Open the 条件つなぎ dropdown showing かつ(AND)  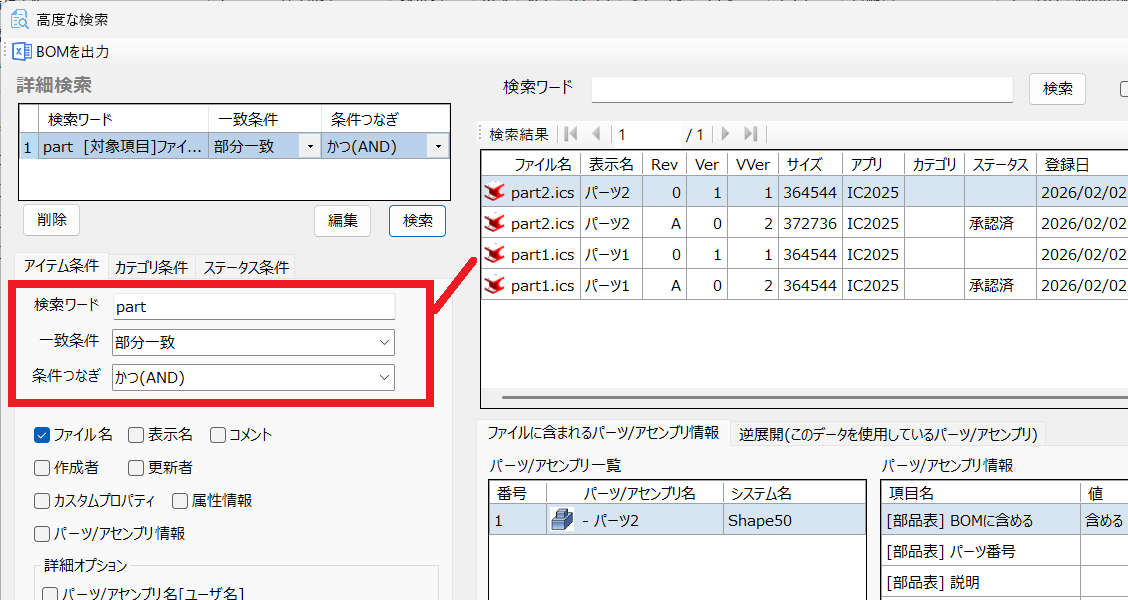pos(383,378)
